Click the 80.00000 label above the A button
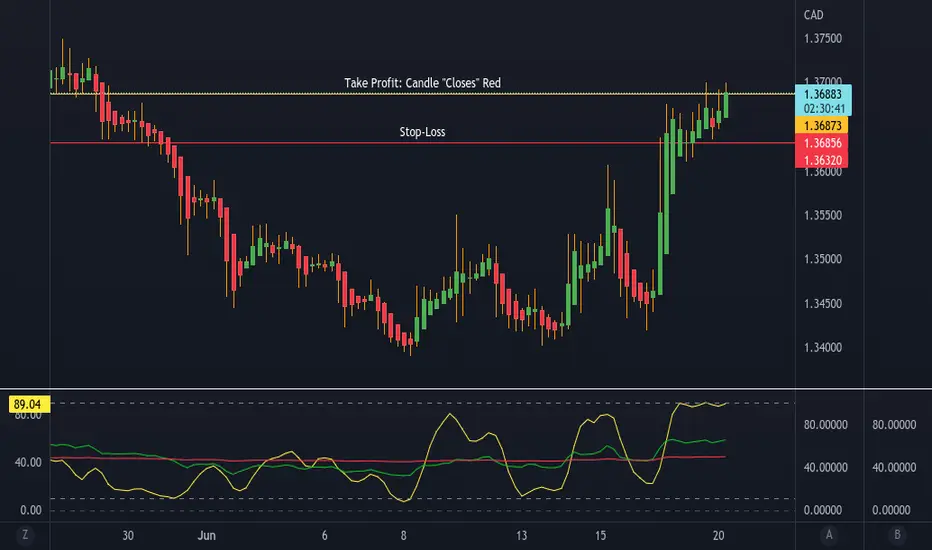The image size is (932, 550). coord(826,425)
